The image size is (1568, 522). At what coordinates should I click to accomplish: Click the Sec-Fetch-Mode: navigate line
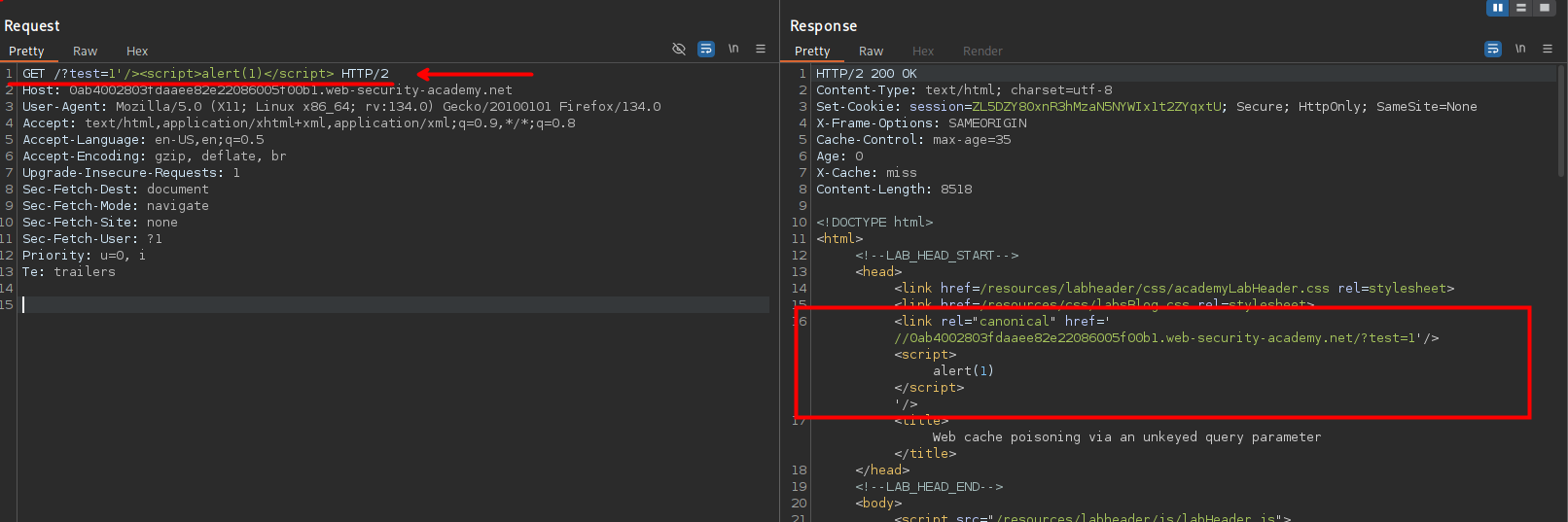coord(116,206)
